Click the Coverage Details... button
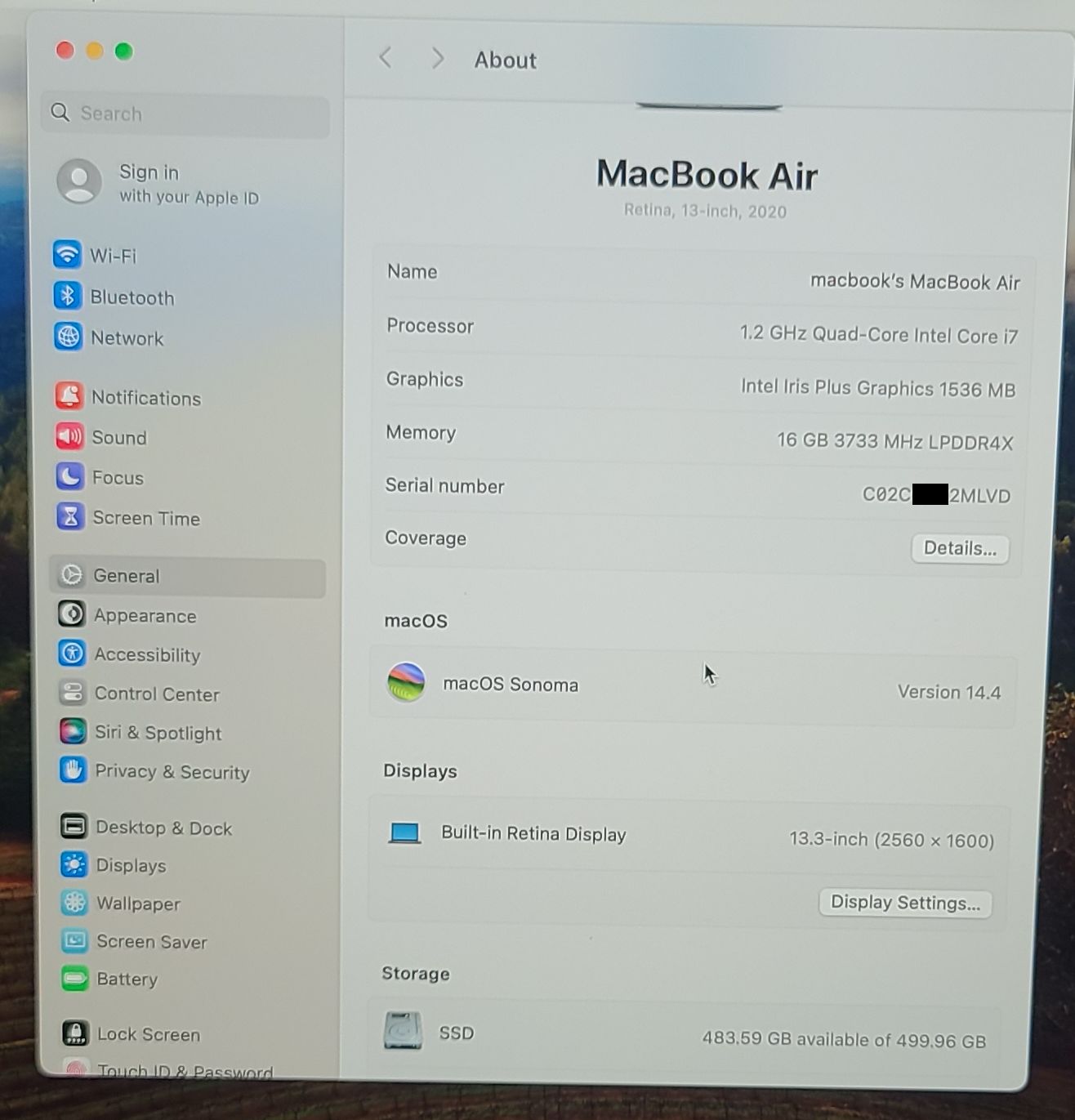Viewport: 1075px width, 1120px height. tap(960, 548)
